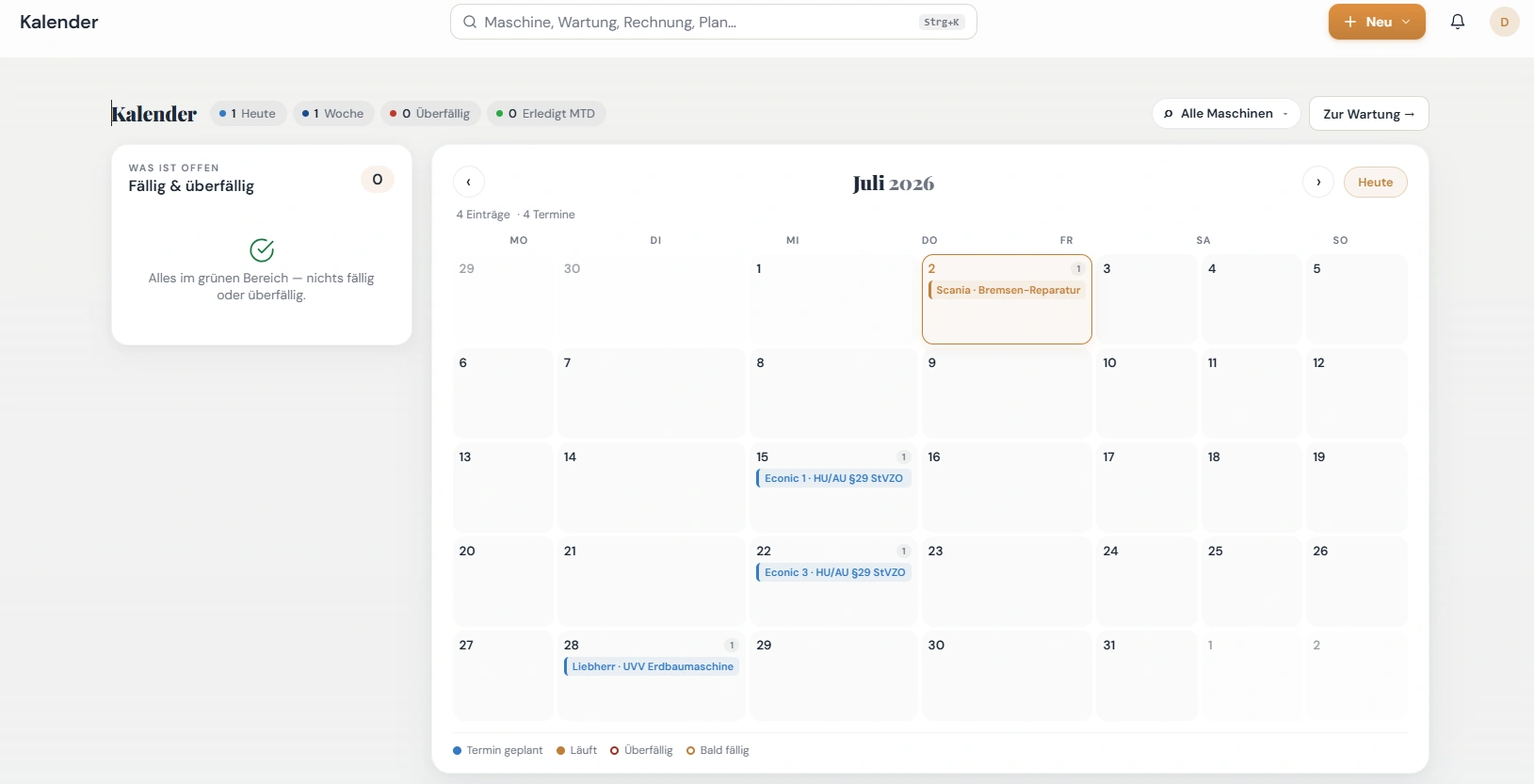
Task: Open the Scania Bremsen-Reparatur event
Action: tap(1007, 290)
